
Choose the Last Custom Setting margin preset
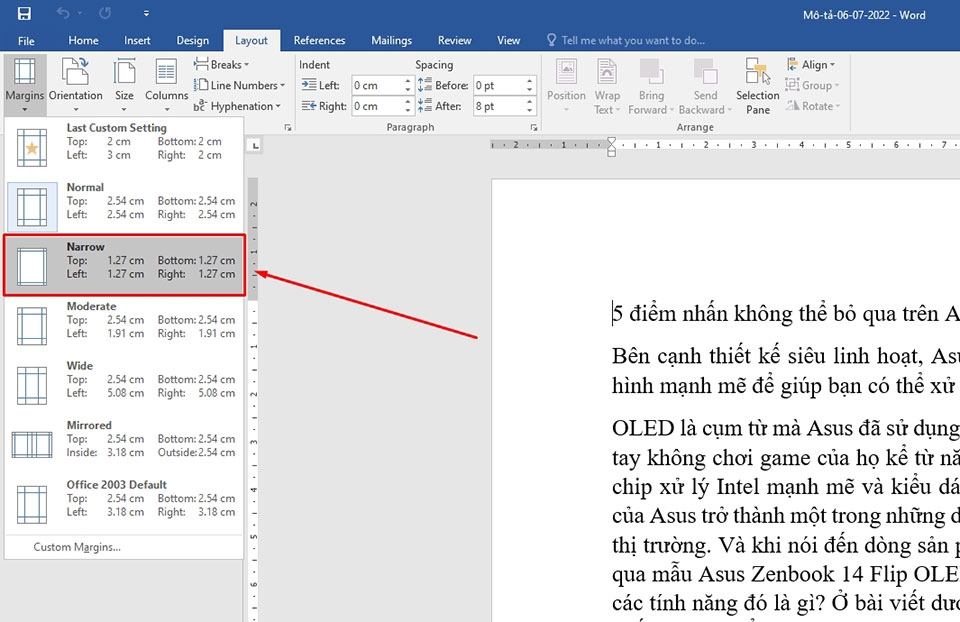(124, 147)
